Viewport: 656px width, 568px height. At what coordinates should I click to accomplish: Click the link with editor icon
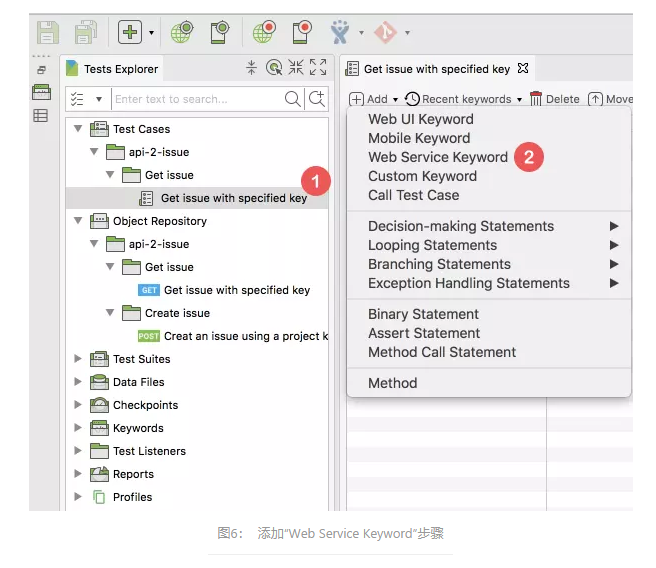point(274,67)
